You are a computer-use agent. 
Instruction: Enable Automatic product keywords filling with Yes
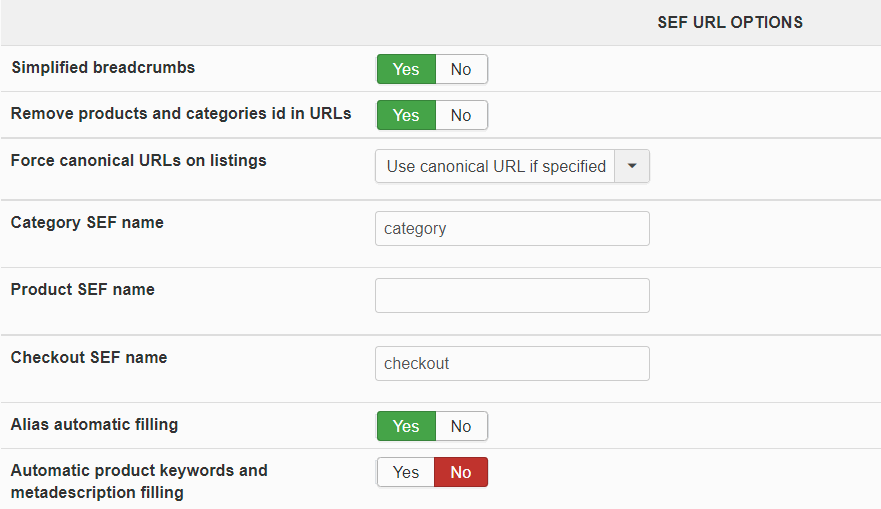pos(406,472)
